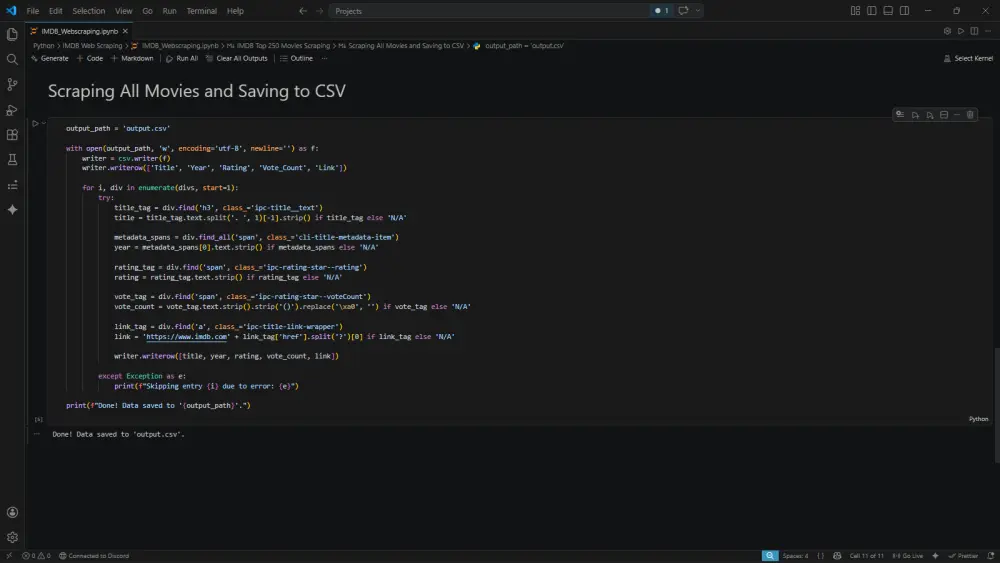Select the IMDB_Webscraping.ipynb tab
1000x563 pixels.
click(79, 31)
